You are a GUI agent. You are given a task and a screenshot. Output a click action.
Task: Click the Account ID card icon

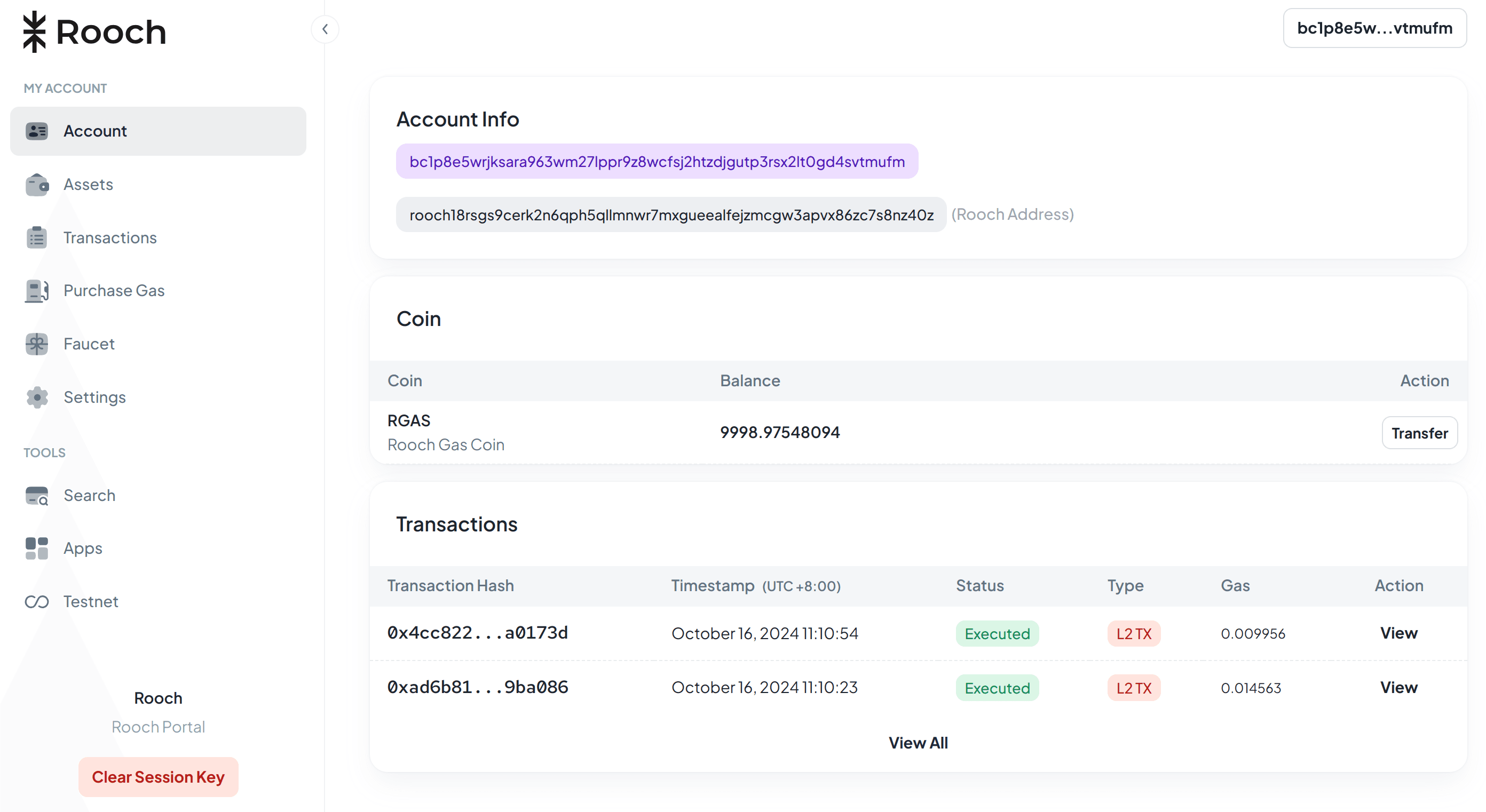pyautogui.click(x=37, y=131)
